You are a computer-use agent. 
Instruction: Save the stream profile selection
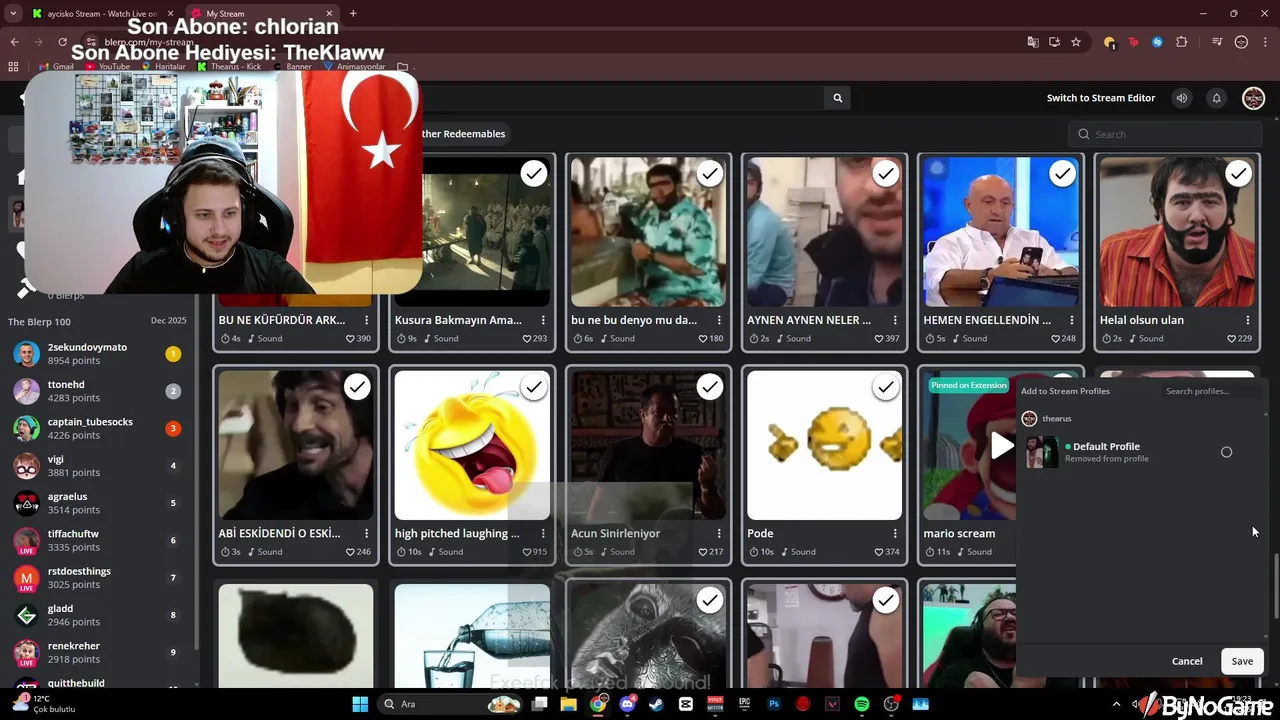tap(1242, 661)
